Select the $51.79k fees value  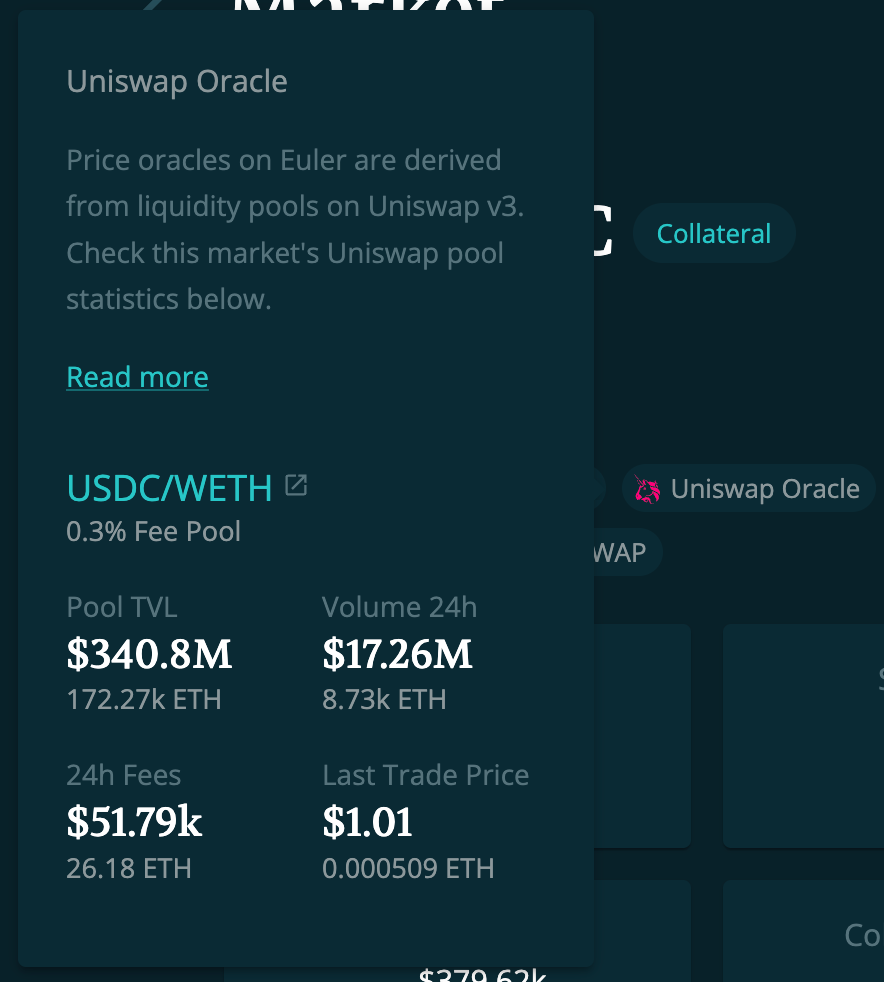coord(134,822)
